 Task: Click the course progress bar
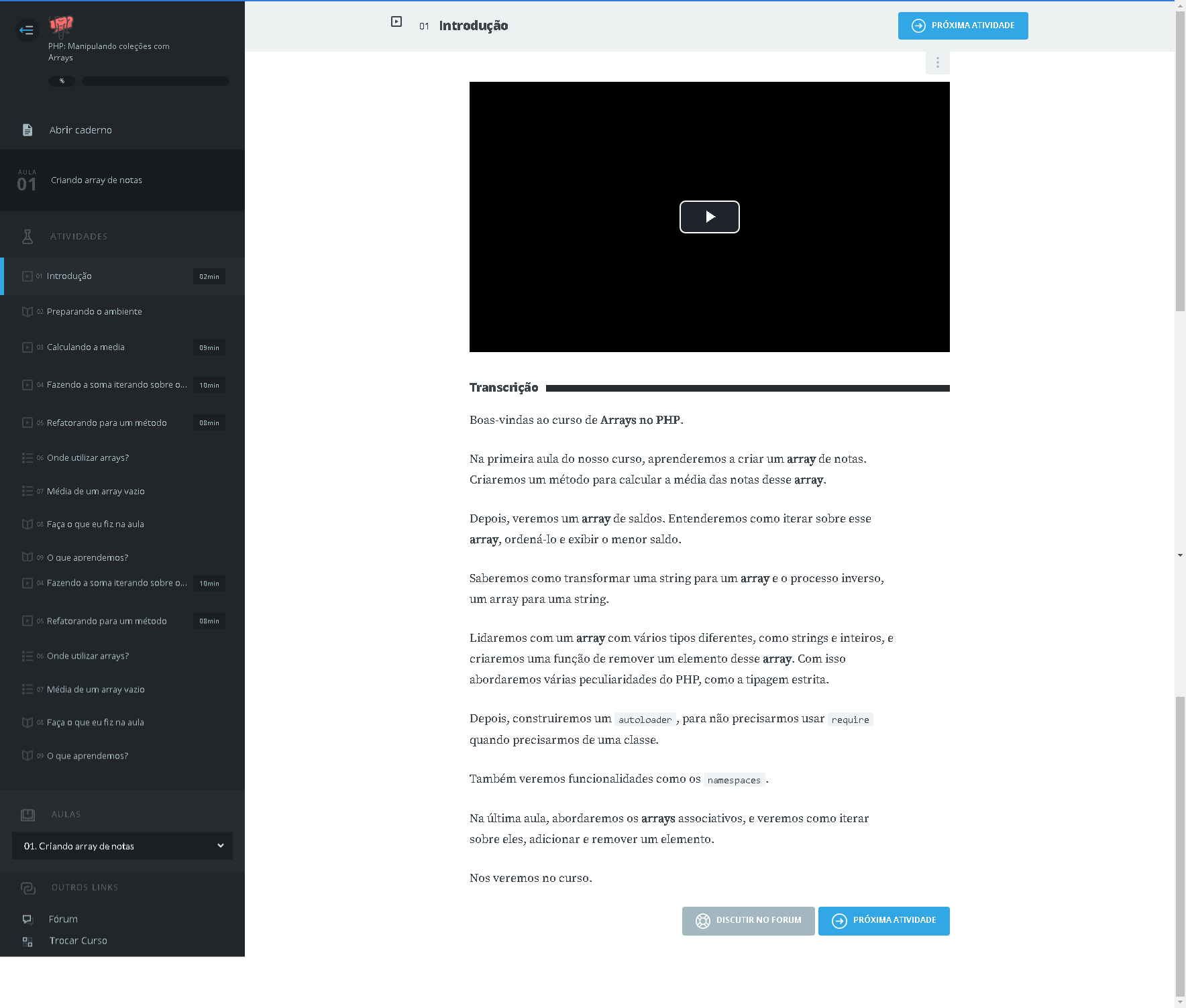coord(155,81)
